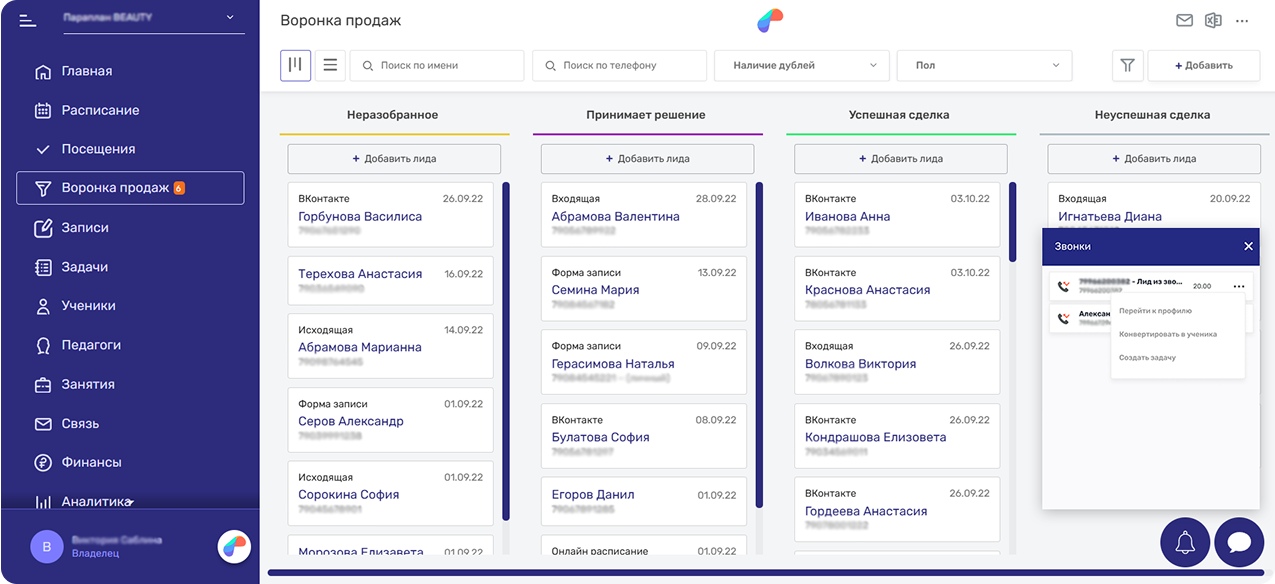Open the mail envelope icon in header
The height and width of the screenshot is (584, 1275).
1184,20
